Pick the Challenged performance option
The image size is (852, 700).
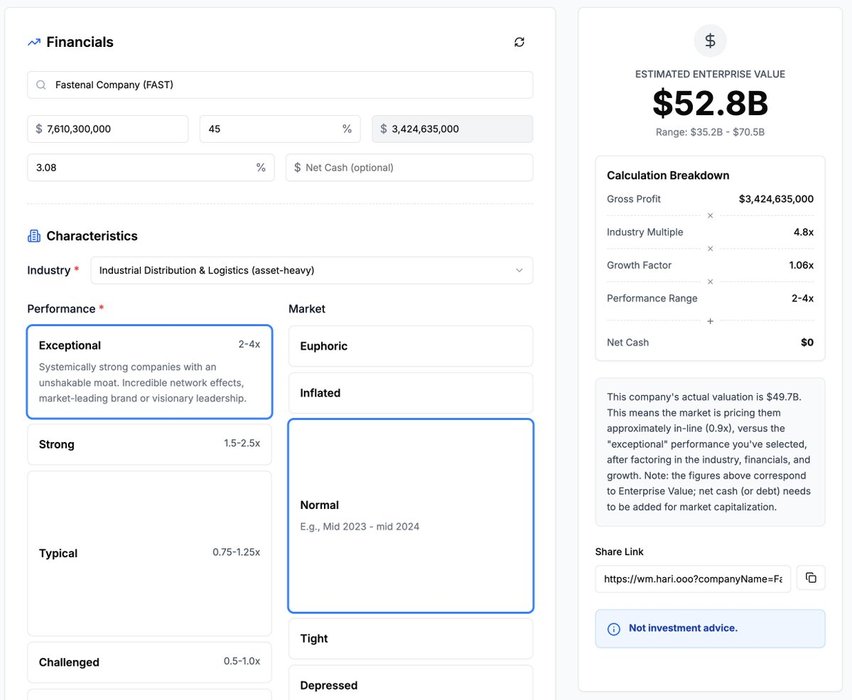pos(149,662)
